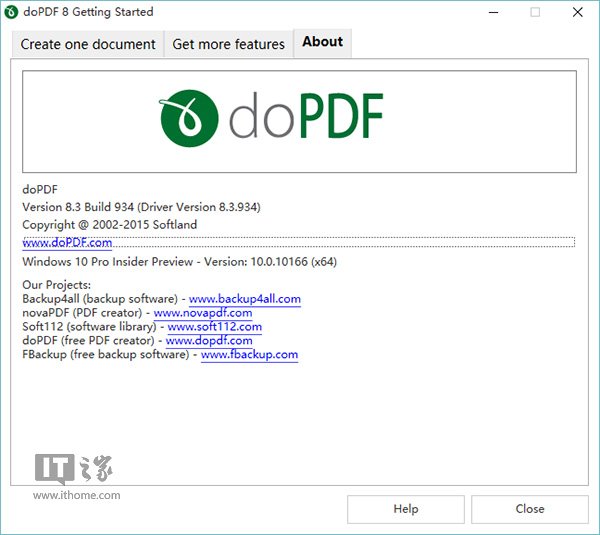This screenshot has height=535, width=600.
Task: Click 'Backup4all (backup software)' text
Action: click(x=100, y=299)
